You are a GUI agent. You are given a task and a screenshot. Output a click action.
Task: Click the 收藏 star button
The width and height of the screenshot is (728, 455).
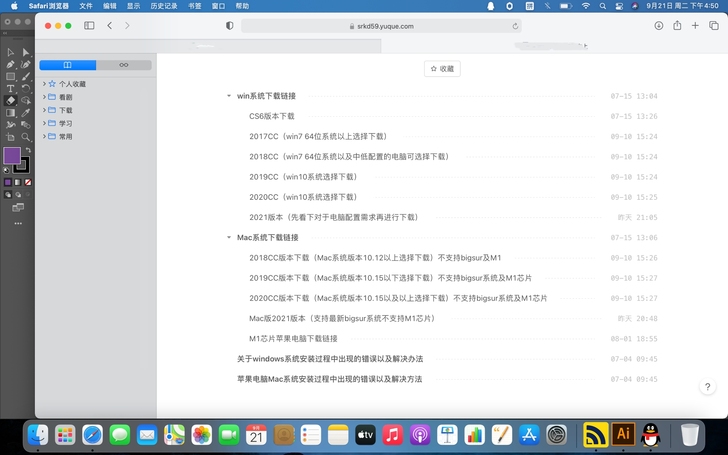point(442,69)
